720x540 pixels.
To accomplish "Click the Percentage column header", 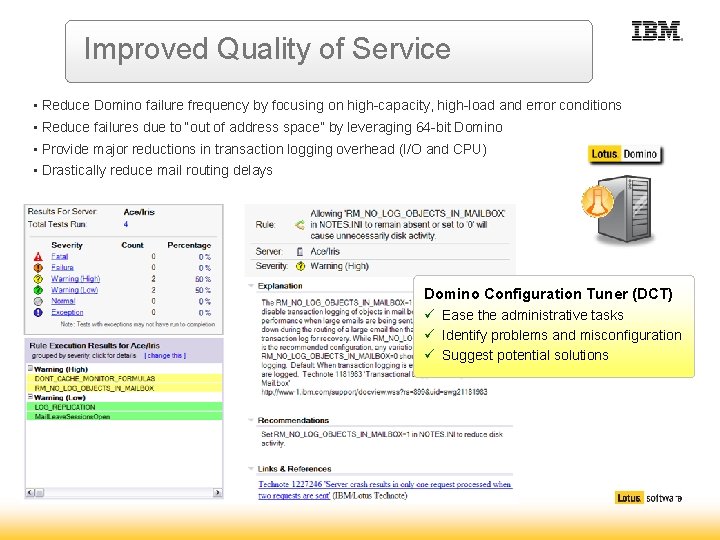I will (189, 245).
